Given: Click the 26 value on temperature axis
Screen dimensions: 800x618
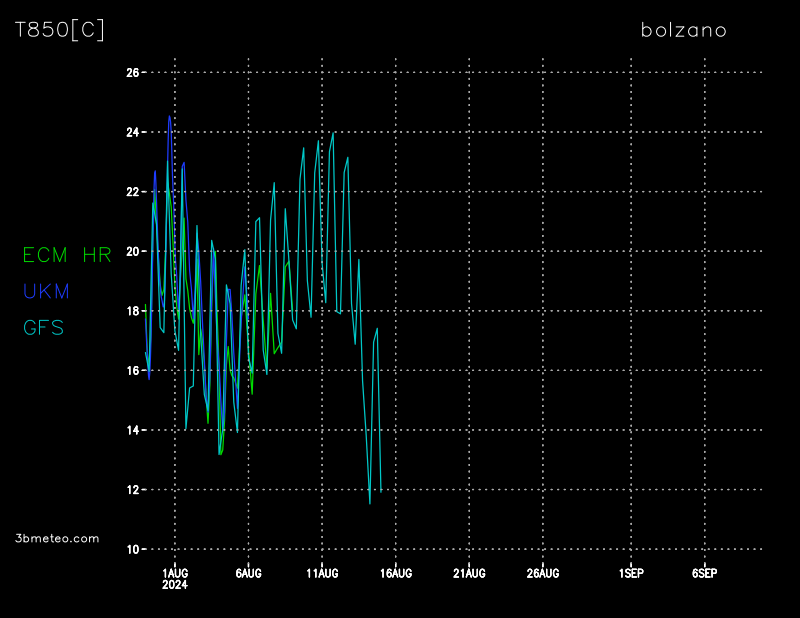Looking at the screenshot, I should 132,73.
